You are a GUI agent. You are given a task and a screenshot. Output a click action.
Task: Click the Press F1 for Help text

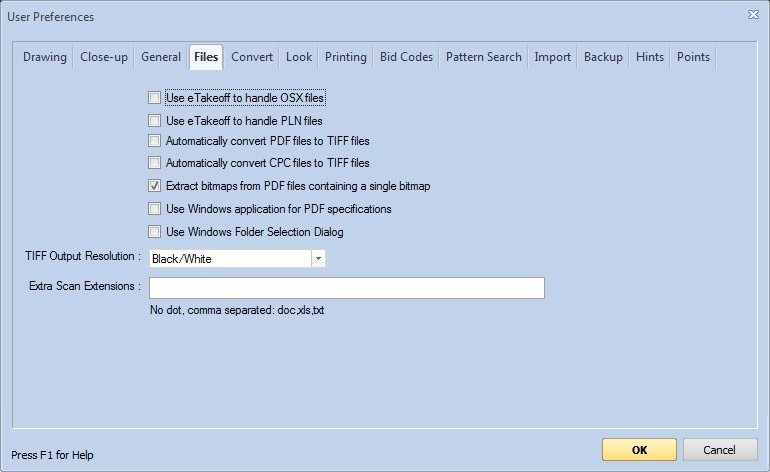(x=52, y=455)
